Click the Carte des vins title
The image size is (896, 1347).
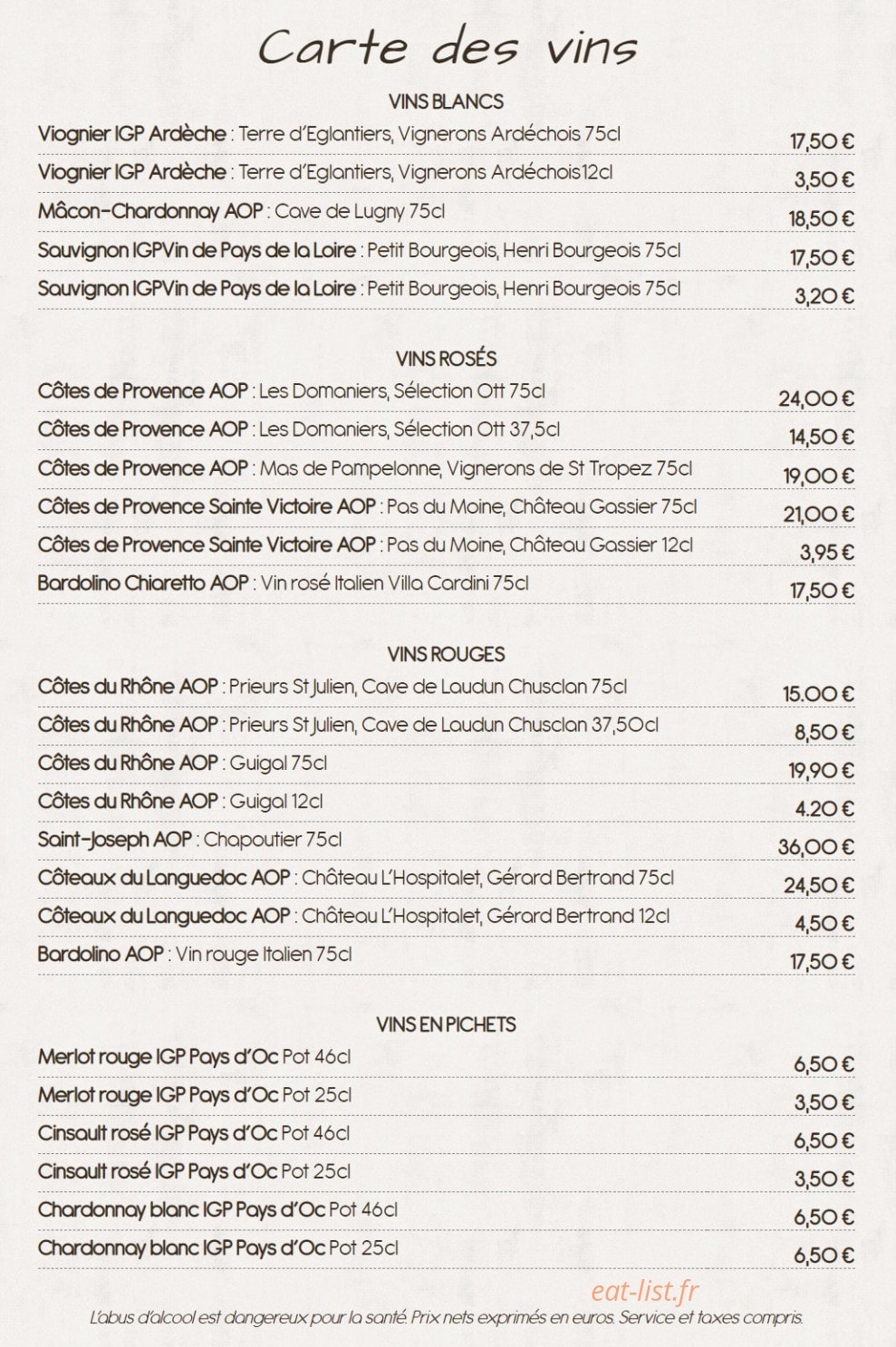448,47
